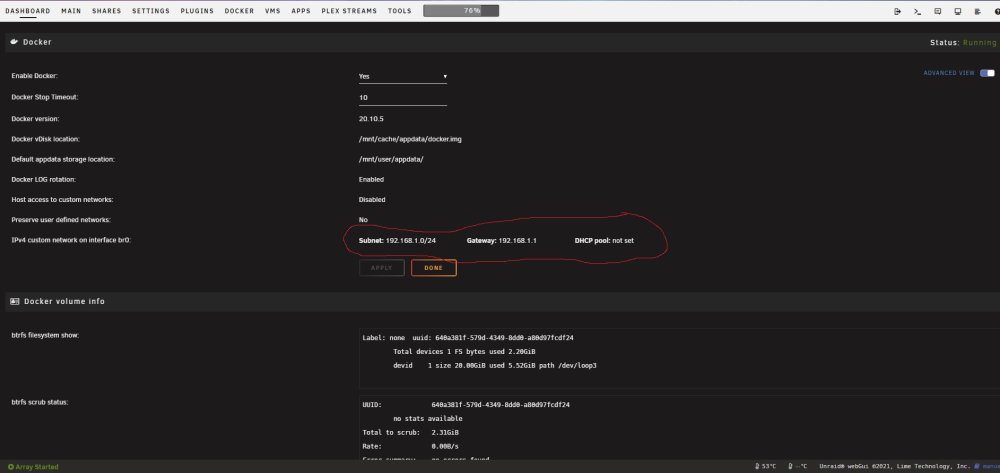Open the Docker tab
The width and height of the screenshot is (1000, 473).
click(239, 11)
